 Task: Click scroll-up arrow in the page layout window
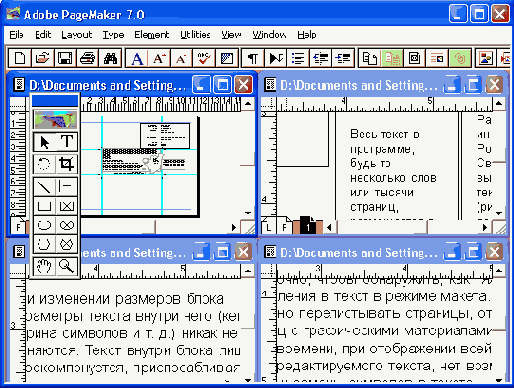[248, 104]
